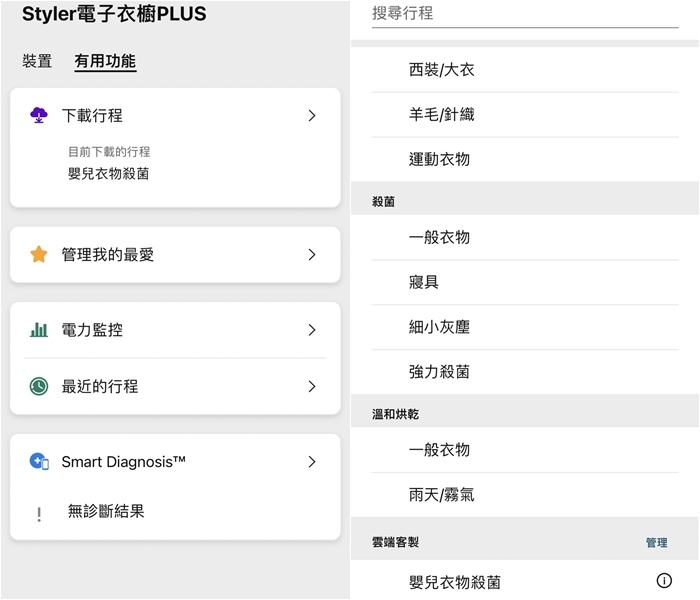Open 管理我的最愛 via its chevron
This screenshot has height=600, width=700.
pos(312,255)
